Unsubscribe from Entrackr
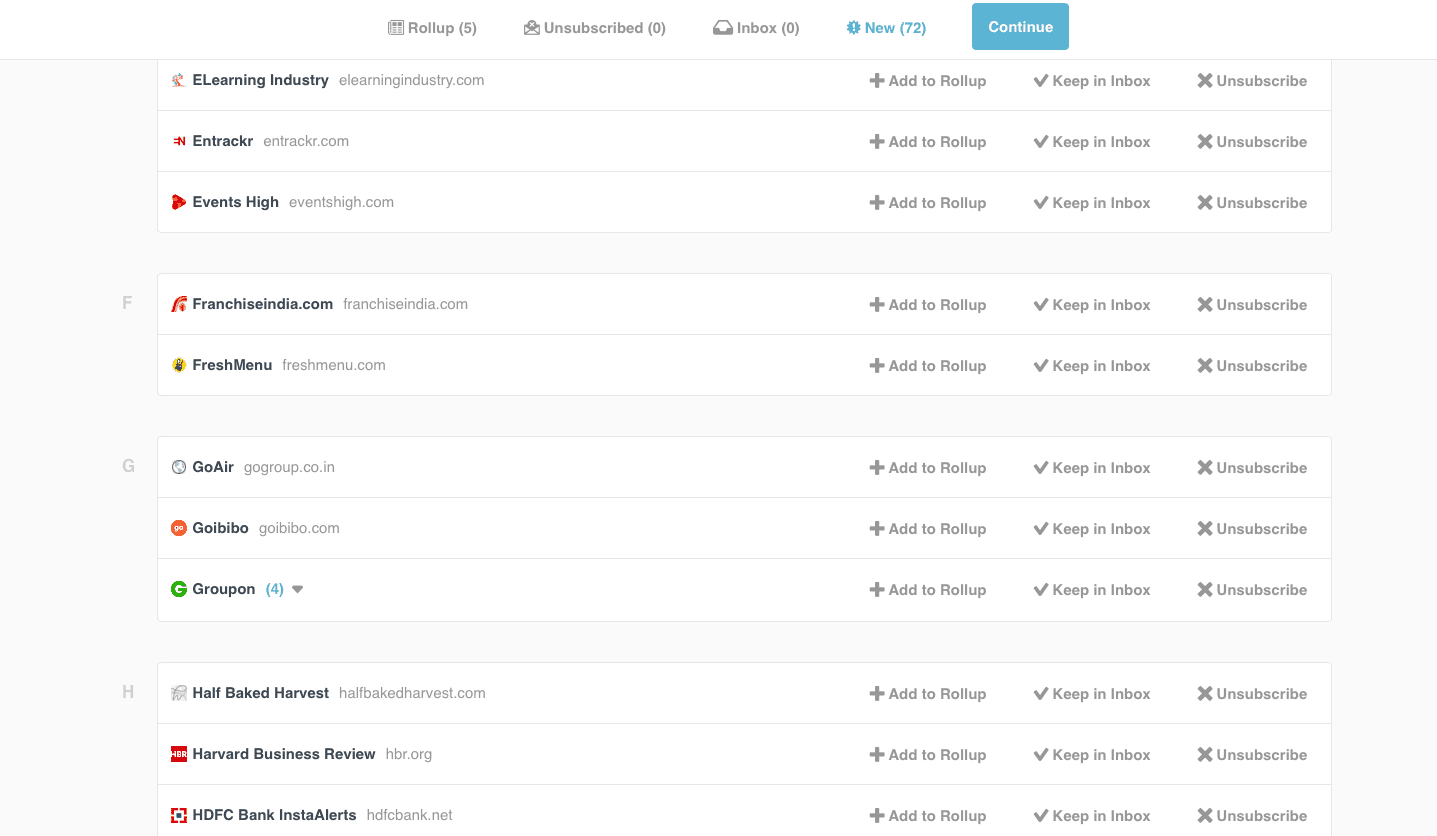The height and width of the screenshot is (836, 1437). point(1252,142)
